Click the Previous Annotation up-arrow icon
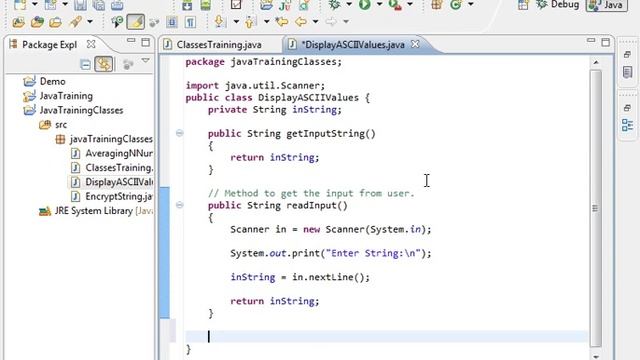The width and height of the screenshot is (640, 360). point(250,22)
